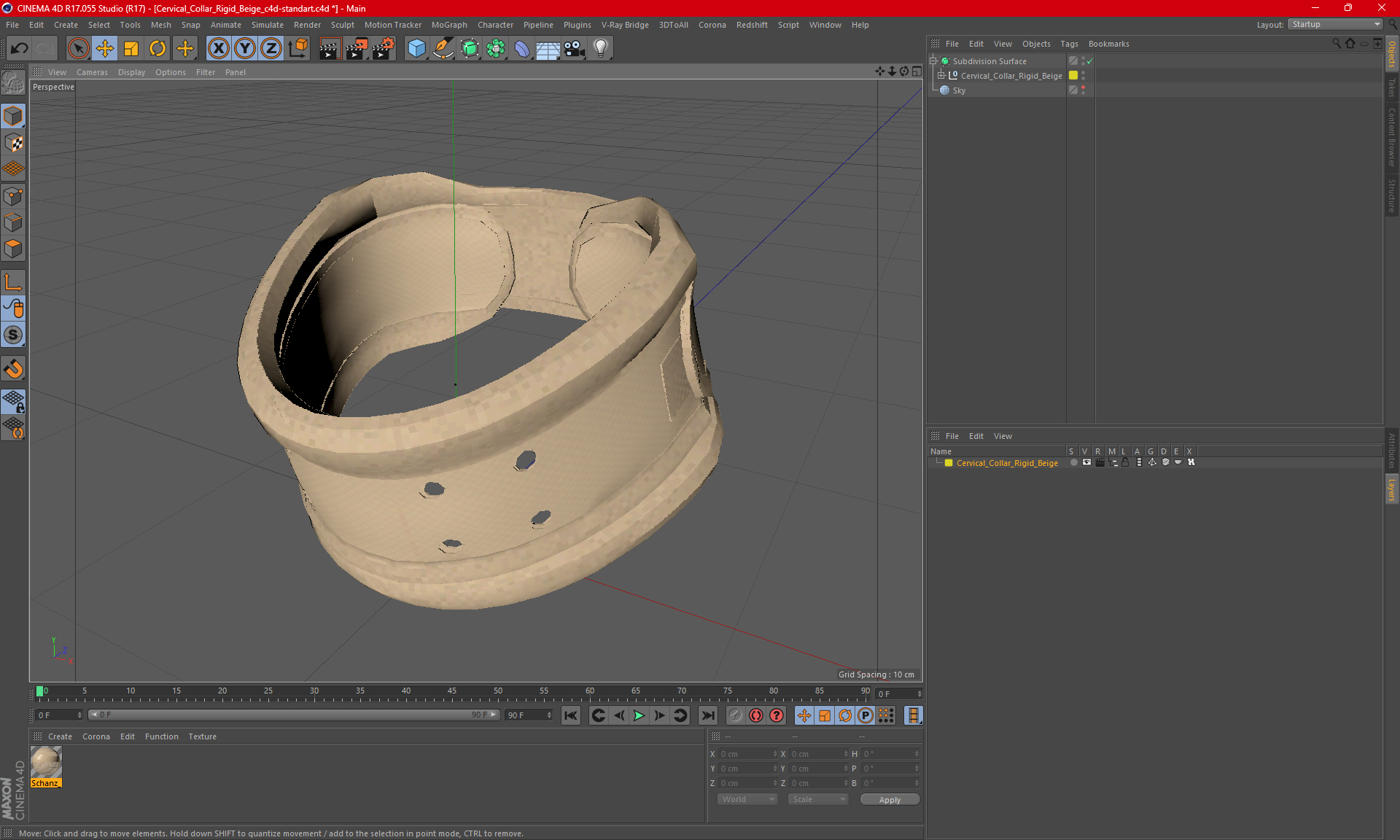Toggle Subdivision Surface enable checkmark
The height and width of the screenshot is (840, 1400).
pyautogui.click(x=1089, y=61)
